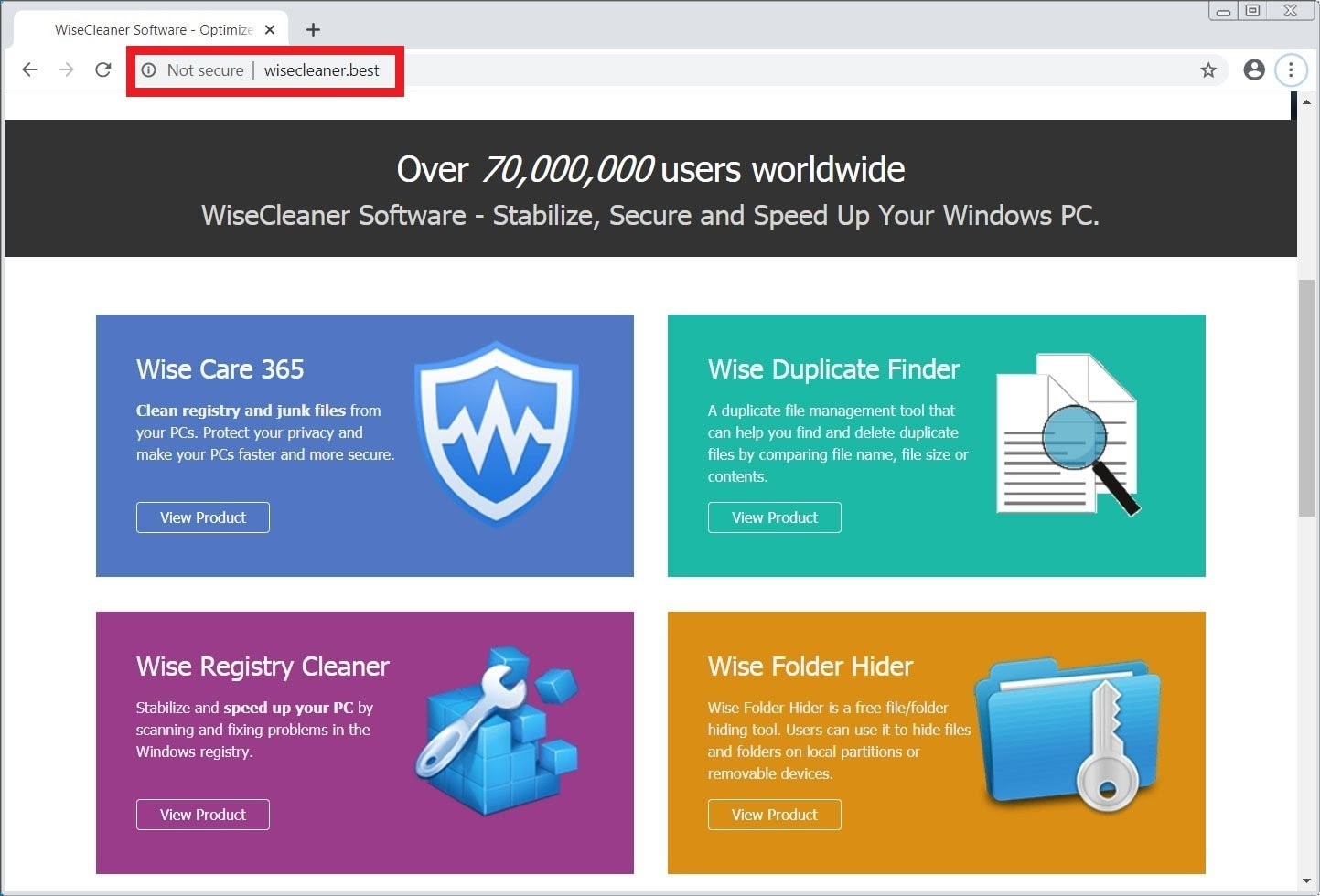Screen dimensions: 1320x896
Task: Click 'WiseCleaner Software - Stabilize, Secure' subtitle
Action: (x=650, y=216)
